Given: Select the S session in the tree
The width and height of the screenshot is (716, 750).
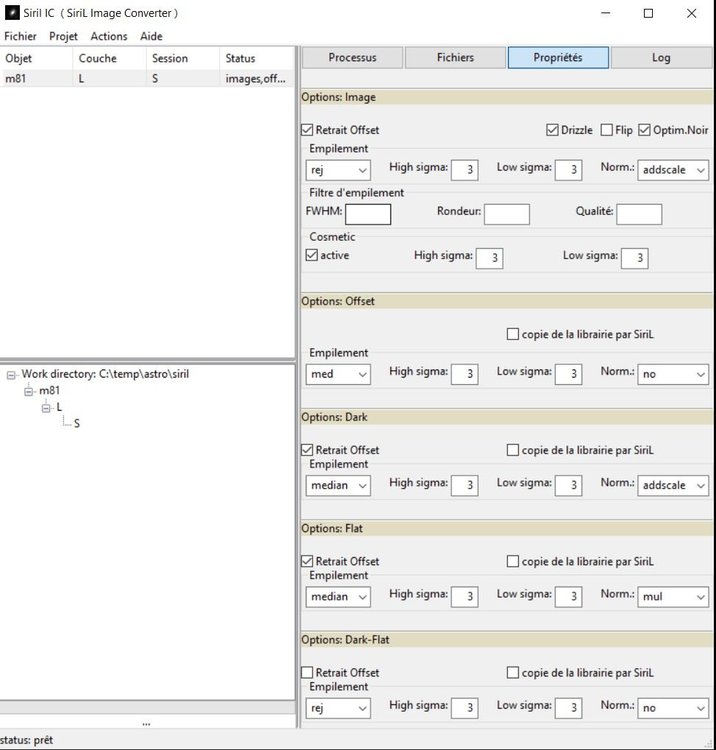Looking at the screenshot, I should click(x=77, y=423).
